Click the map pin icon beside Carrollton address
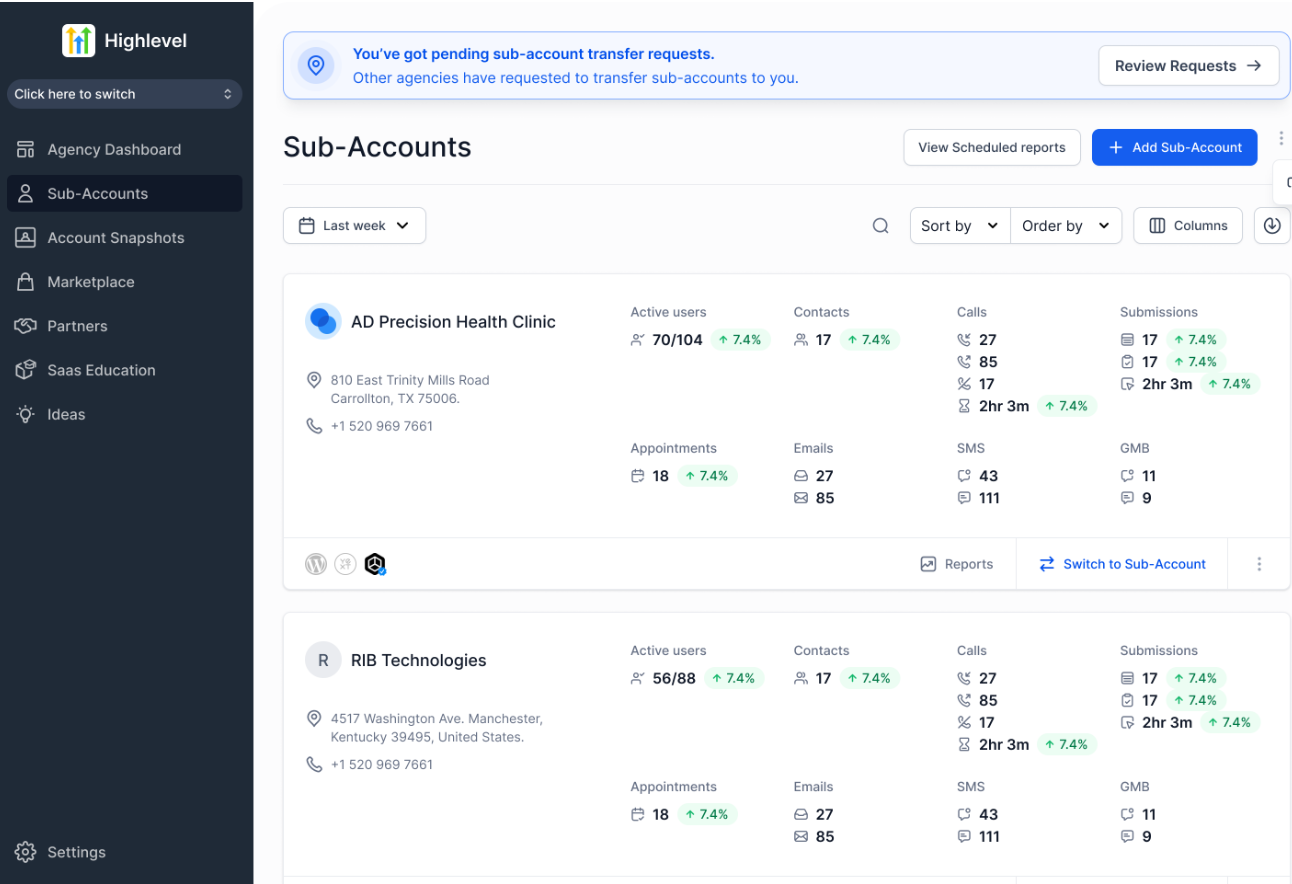 314,380
